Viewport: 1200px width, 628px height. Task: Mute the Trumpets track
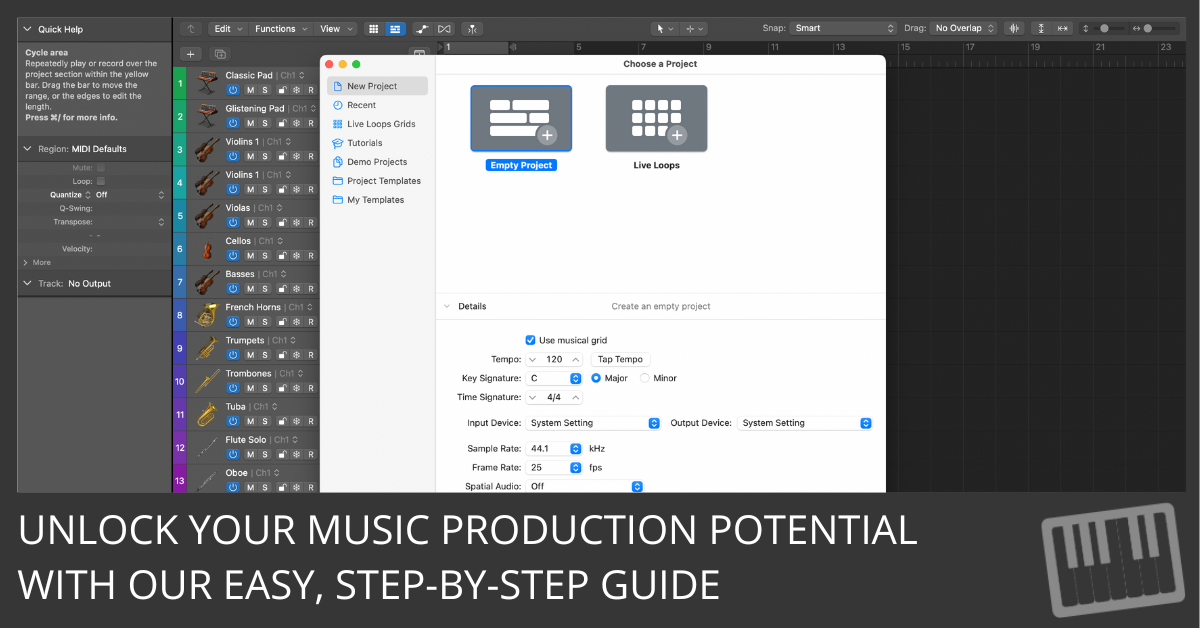tap(250, 354)
